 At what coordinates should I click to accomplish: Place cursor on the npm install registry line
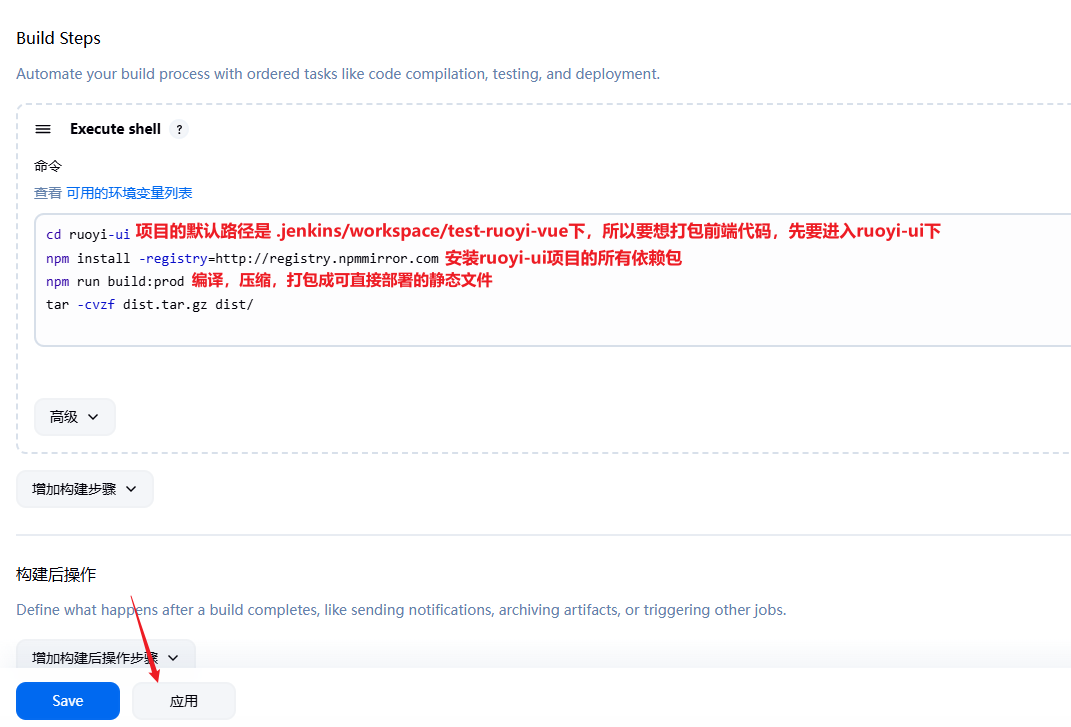click(242, 258)
